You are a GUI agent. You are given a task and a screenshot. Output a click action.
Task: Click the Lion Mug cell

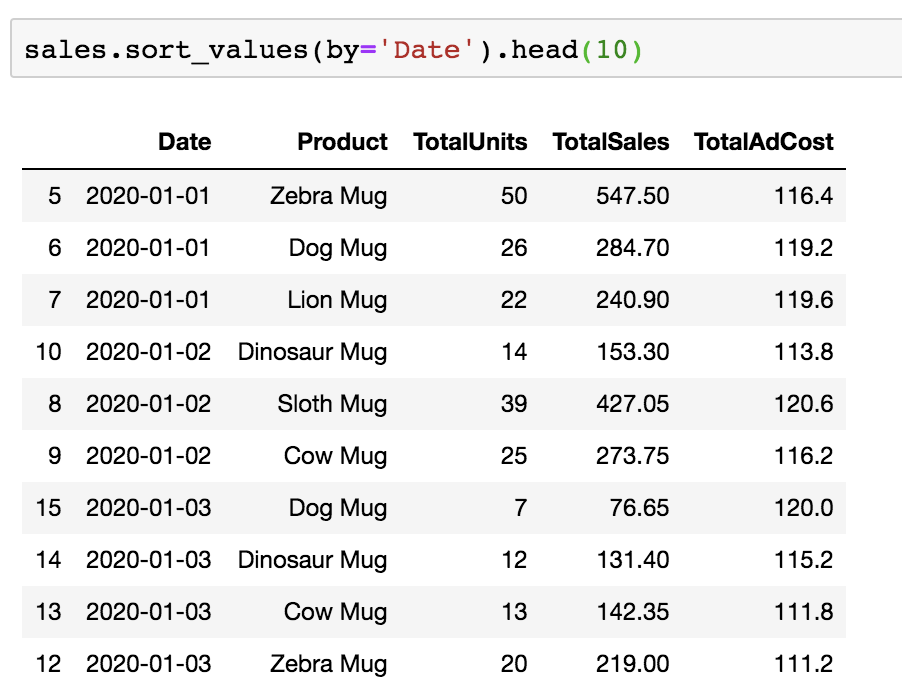pyautogui.click(x=336, y=299)
